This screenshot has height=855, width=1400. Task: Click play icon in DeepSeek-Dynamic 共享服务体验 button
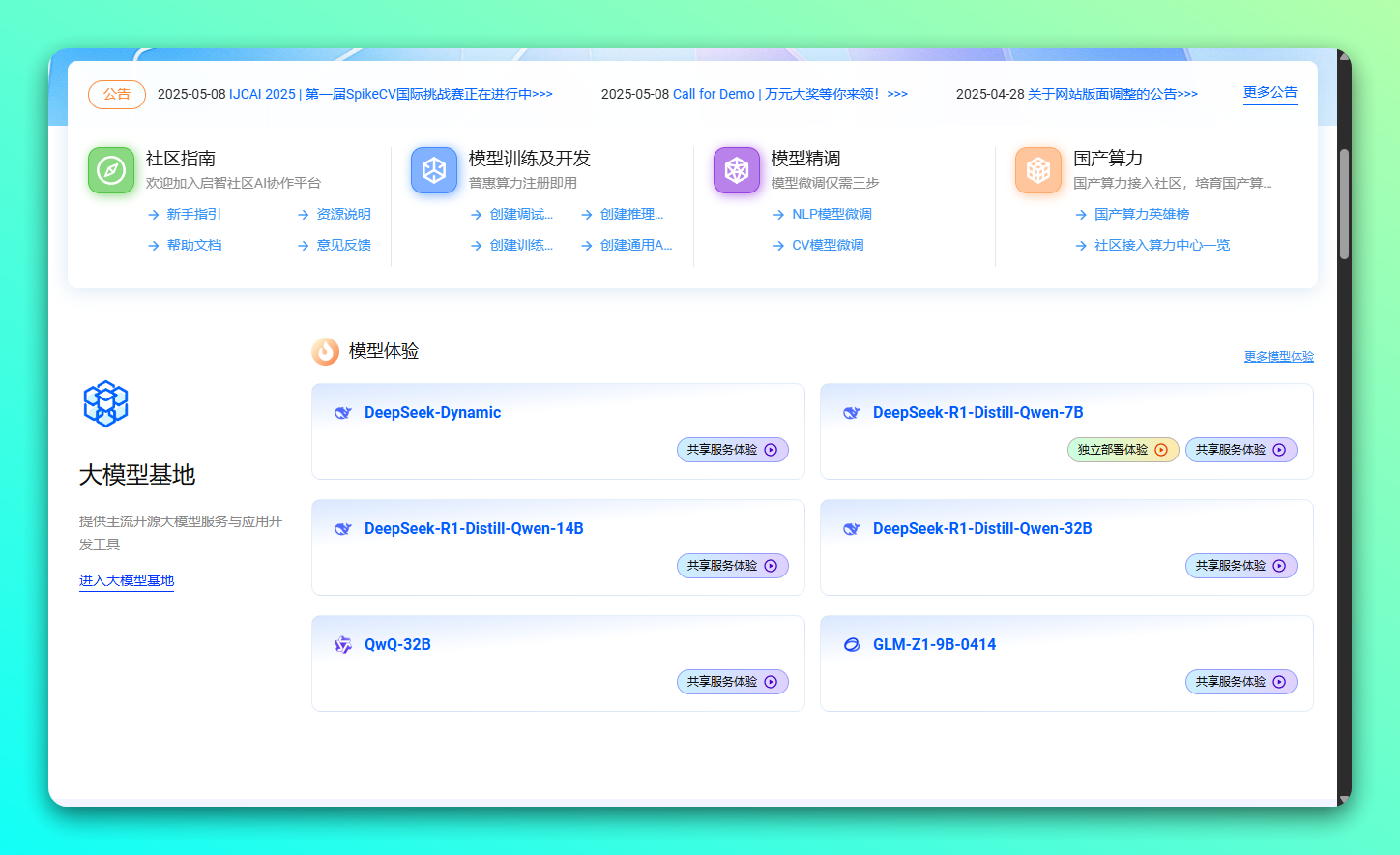point(771,450)
